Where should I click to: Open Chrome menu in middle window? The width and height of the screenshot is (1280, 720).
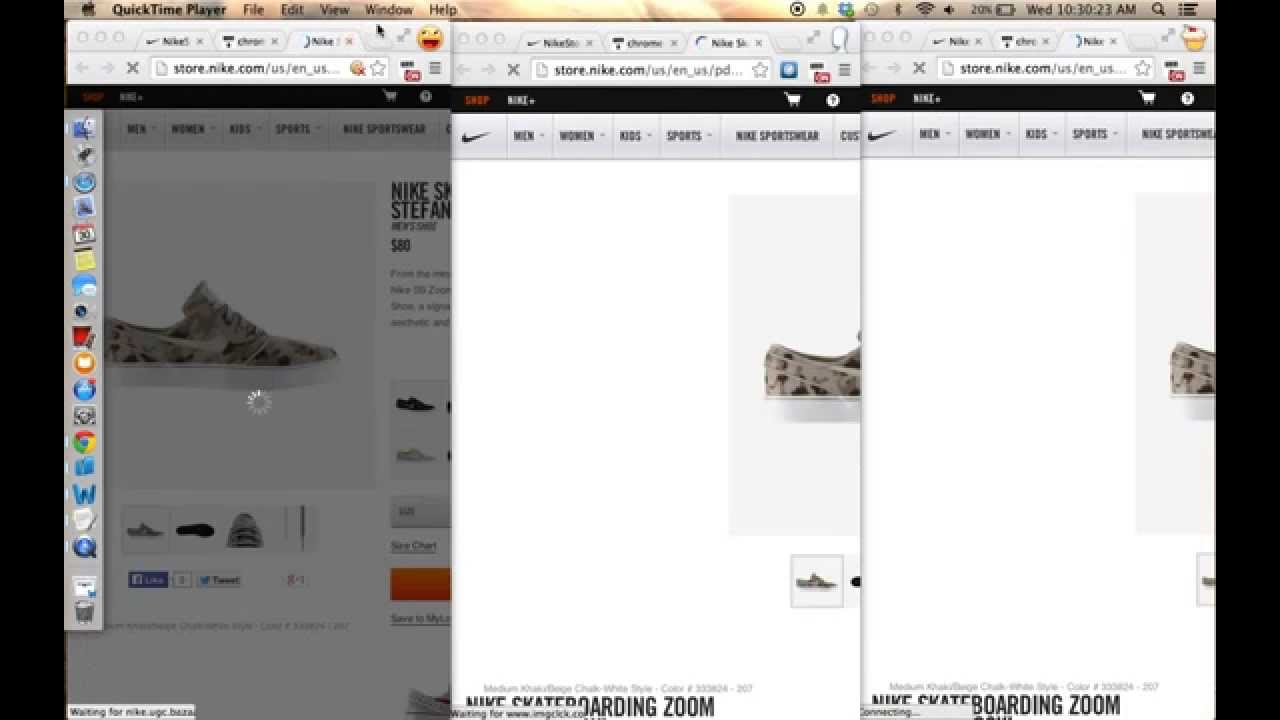tap(844, 70)
